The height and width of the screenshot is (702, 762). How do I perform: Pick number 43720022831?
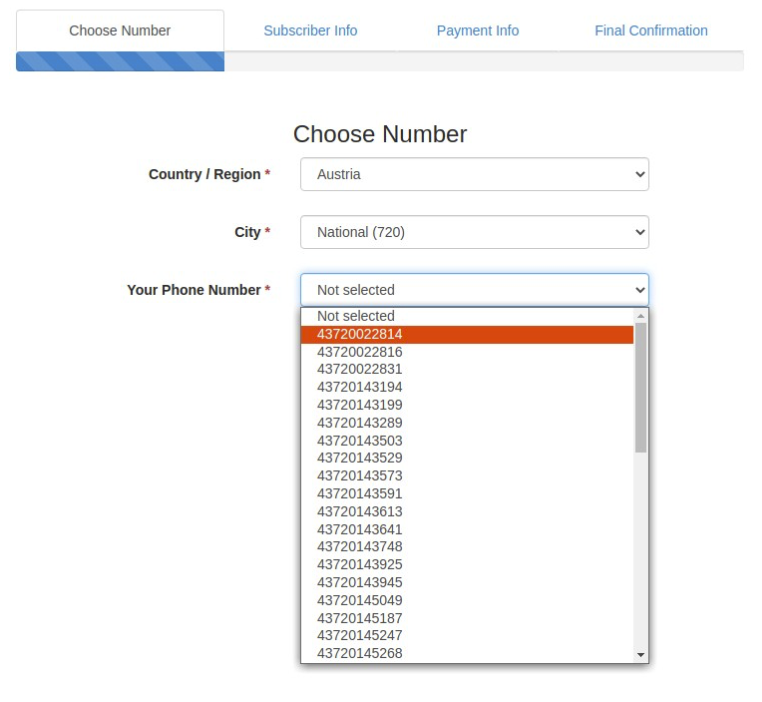pos(467,369)
